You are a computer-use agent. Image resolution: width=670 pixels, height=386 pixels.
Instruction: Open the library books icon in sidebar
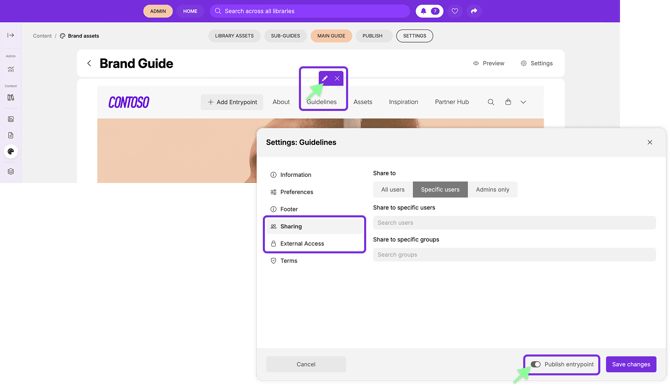(x=11, y=97)
